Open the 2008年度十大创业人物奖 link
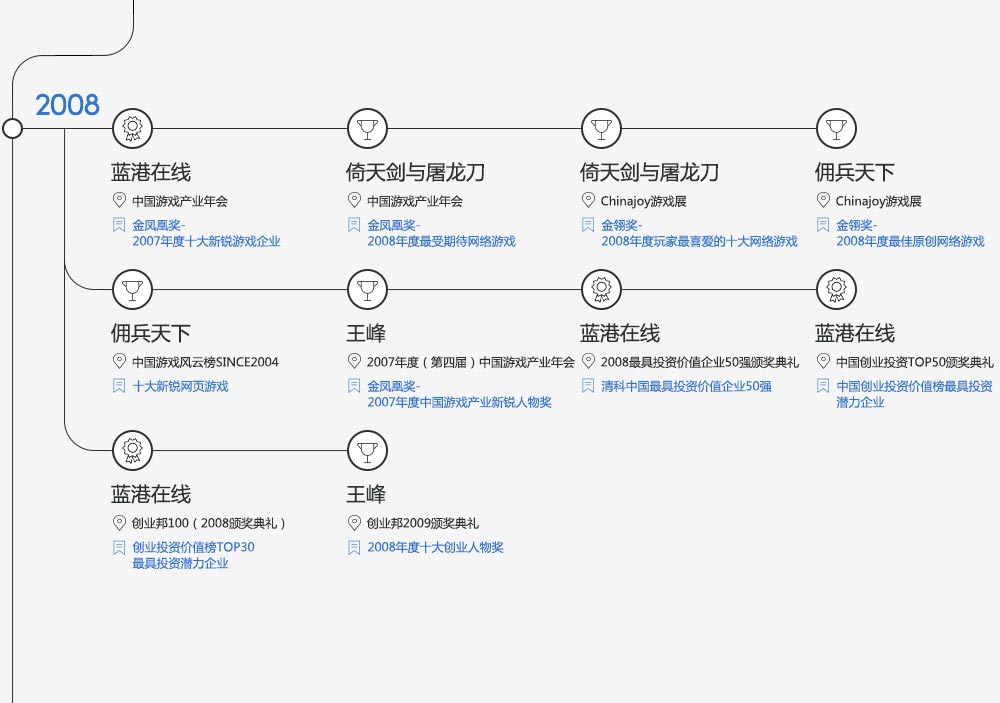 click(436, 547)
